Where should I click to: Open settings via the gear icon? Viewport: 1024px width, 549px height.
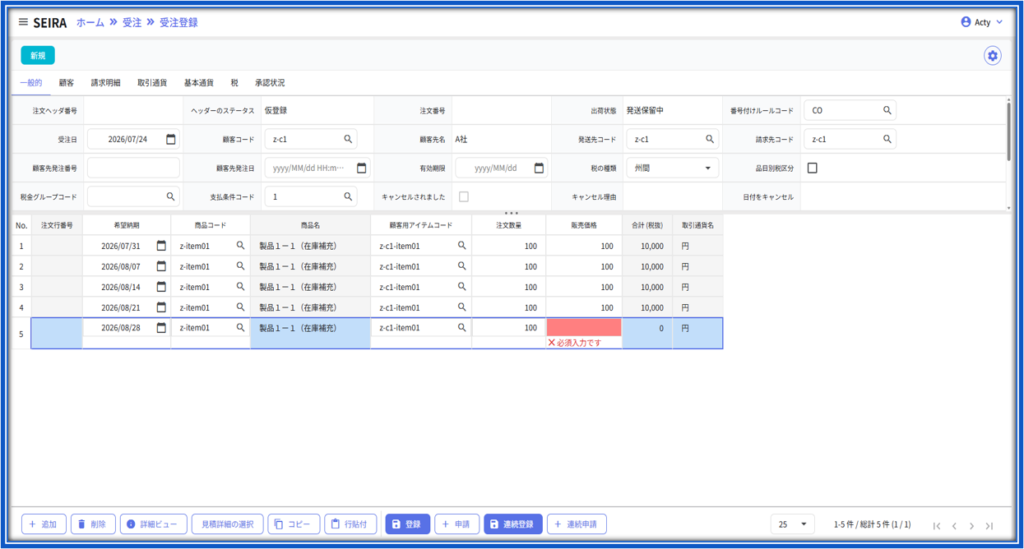(x=993, y=56)
